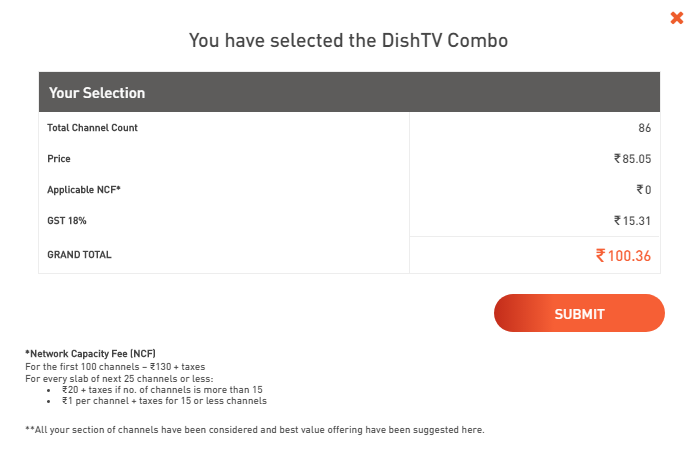Select the NCF amount ₹0
The height and width of the screenshot is (463, 698).
click(643, 190)
